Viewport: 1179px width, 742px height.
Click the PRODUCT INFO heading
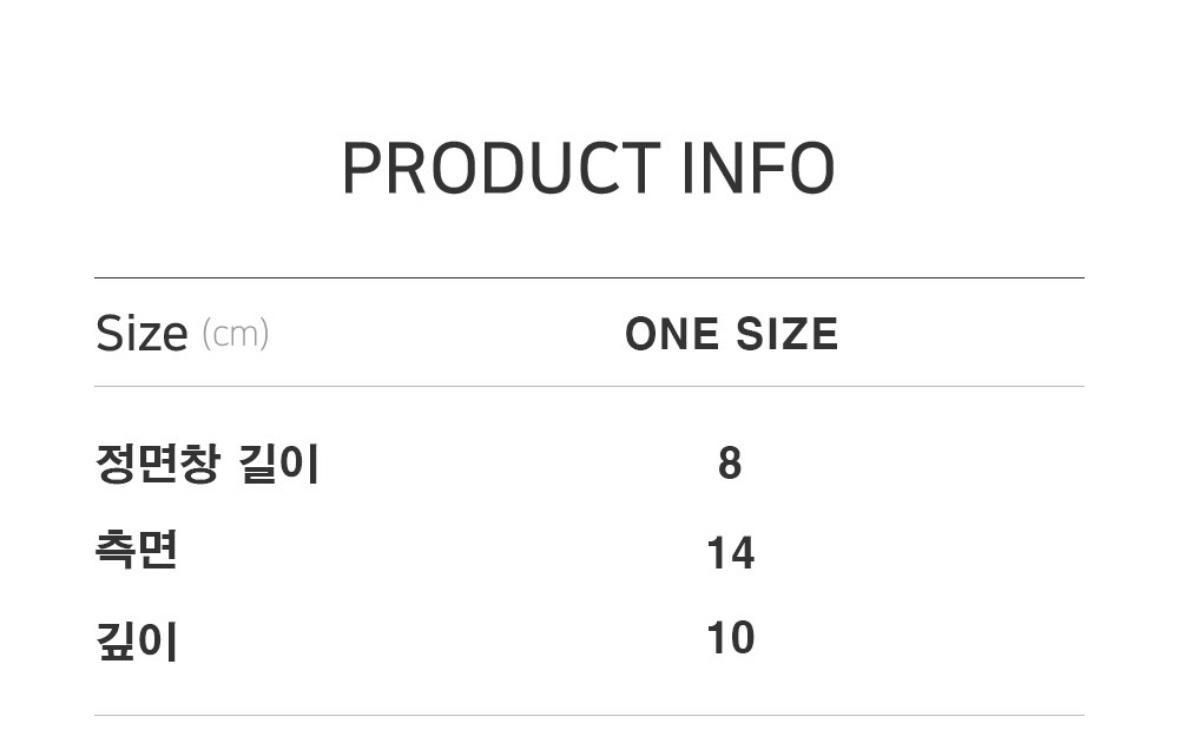point(589,168)
